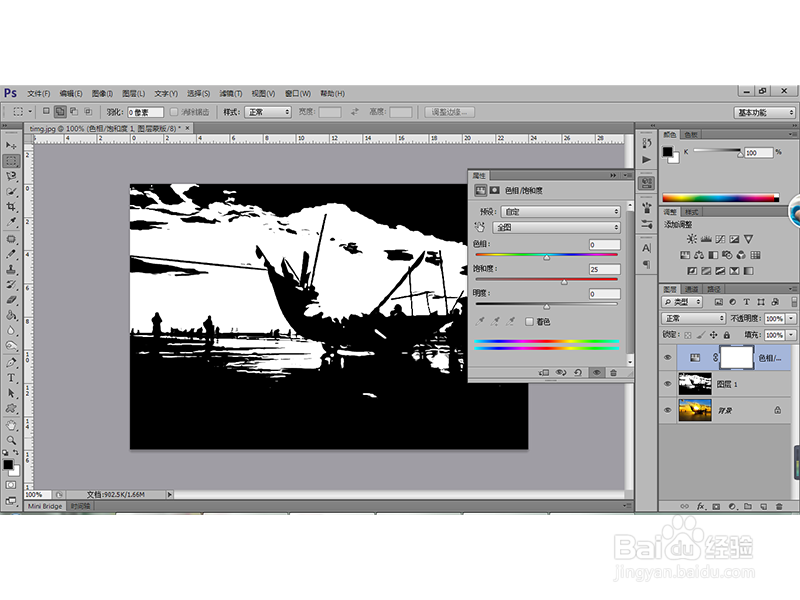This screenshot has height=600, width=800.
Task: Hide layer 图层 1
Action: 667,384
